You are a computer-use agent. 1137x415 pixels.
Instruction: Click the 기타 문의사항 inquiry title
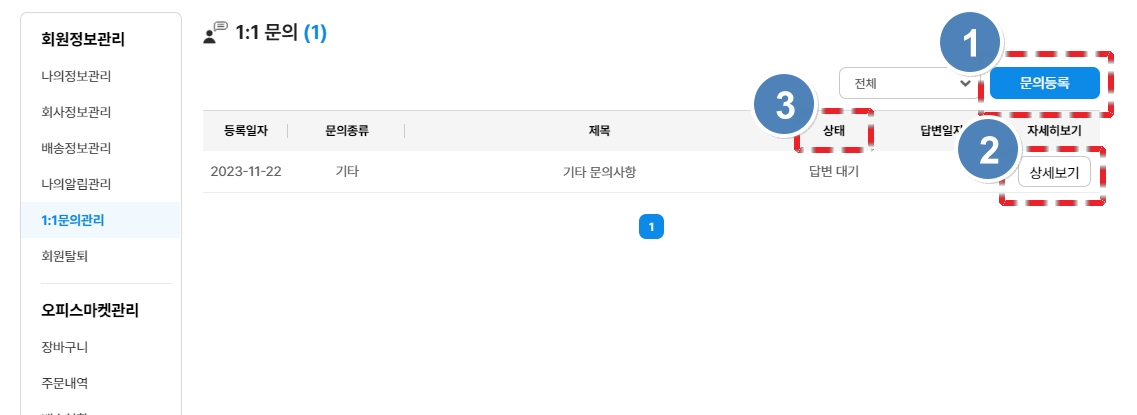tap(600, 171)
